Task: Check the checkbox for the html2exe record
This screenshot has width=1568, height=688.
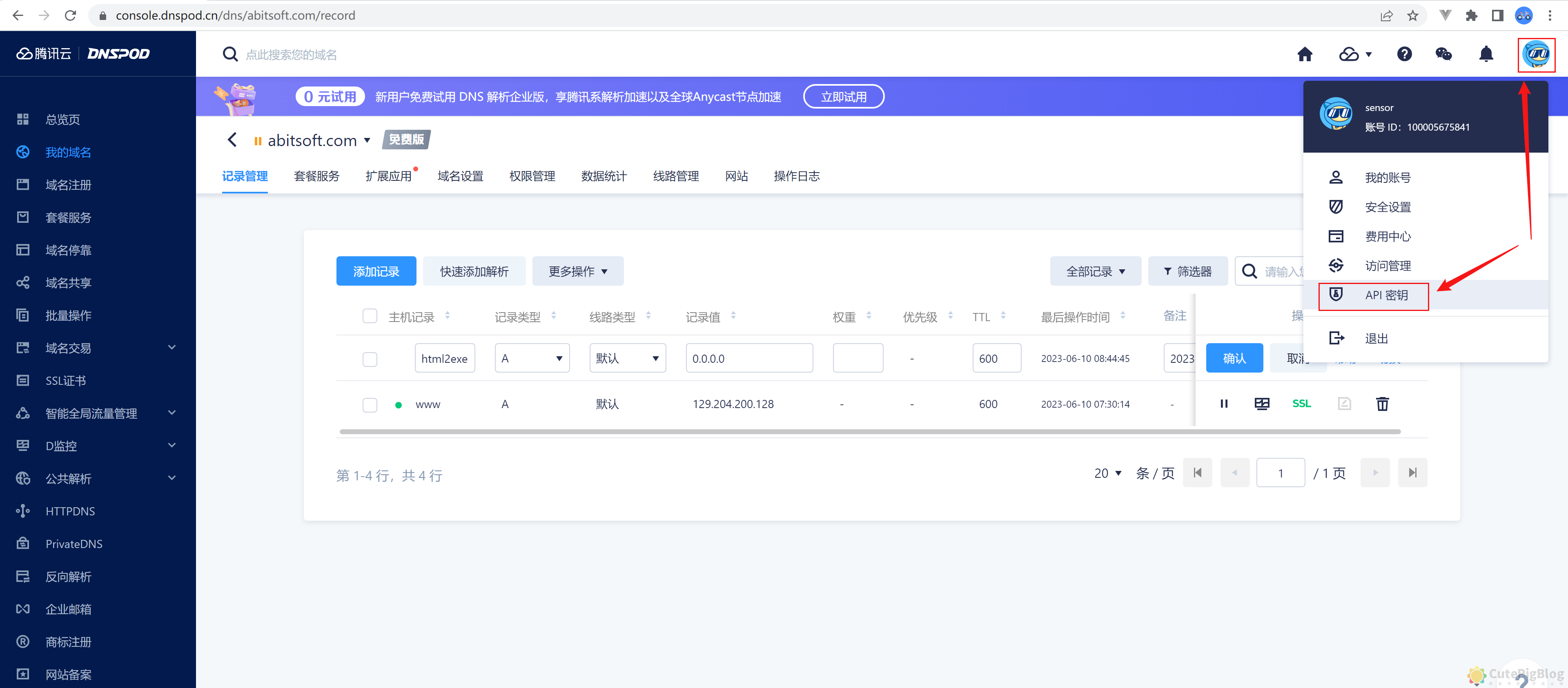Action: click(370, 359)
